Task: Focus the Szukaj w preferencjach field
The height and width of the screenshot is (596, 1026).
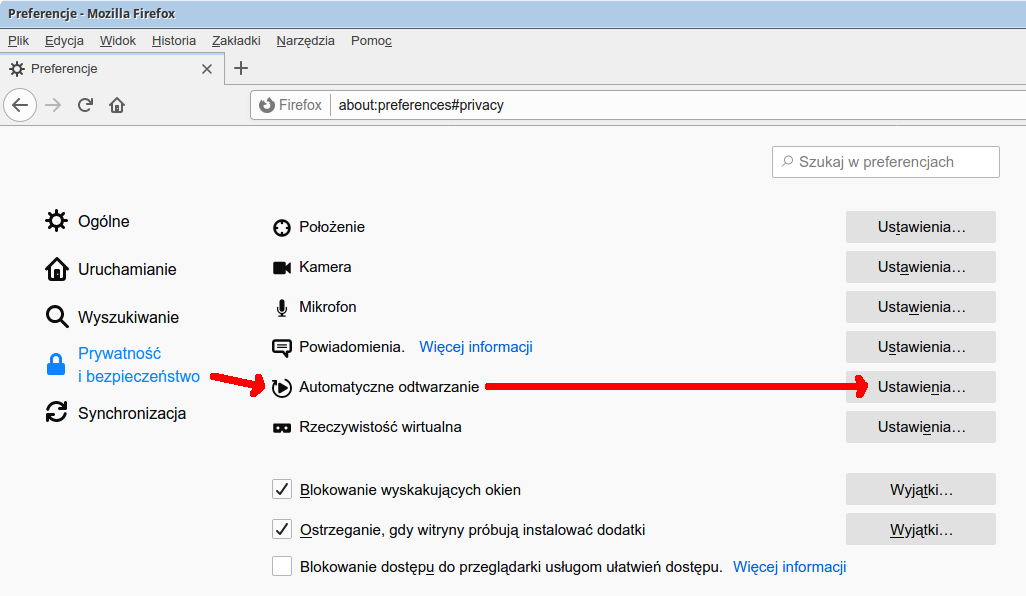Action: point(886,162)
